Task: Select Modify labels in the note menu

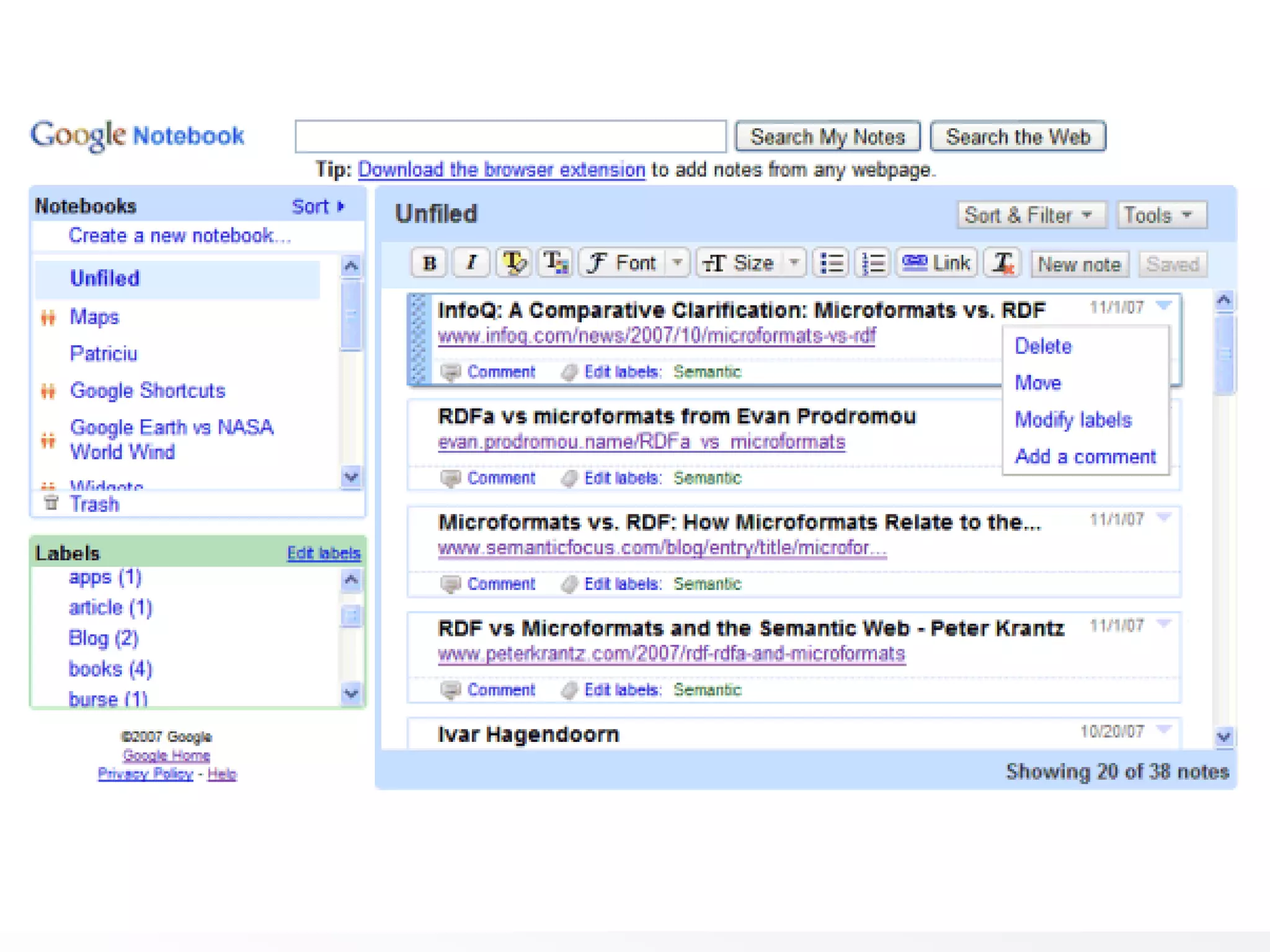Action: click(x=1073, y=420)
